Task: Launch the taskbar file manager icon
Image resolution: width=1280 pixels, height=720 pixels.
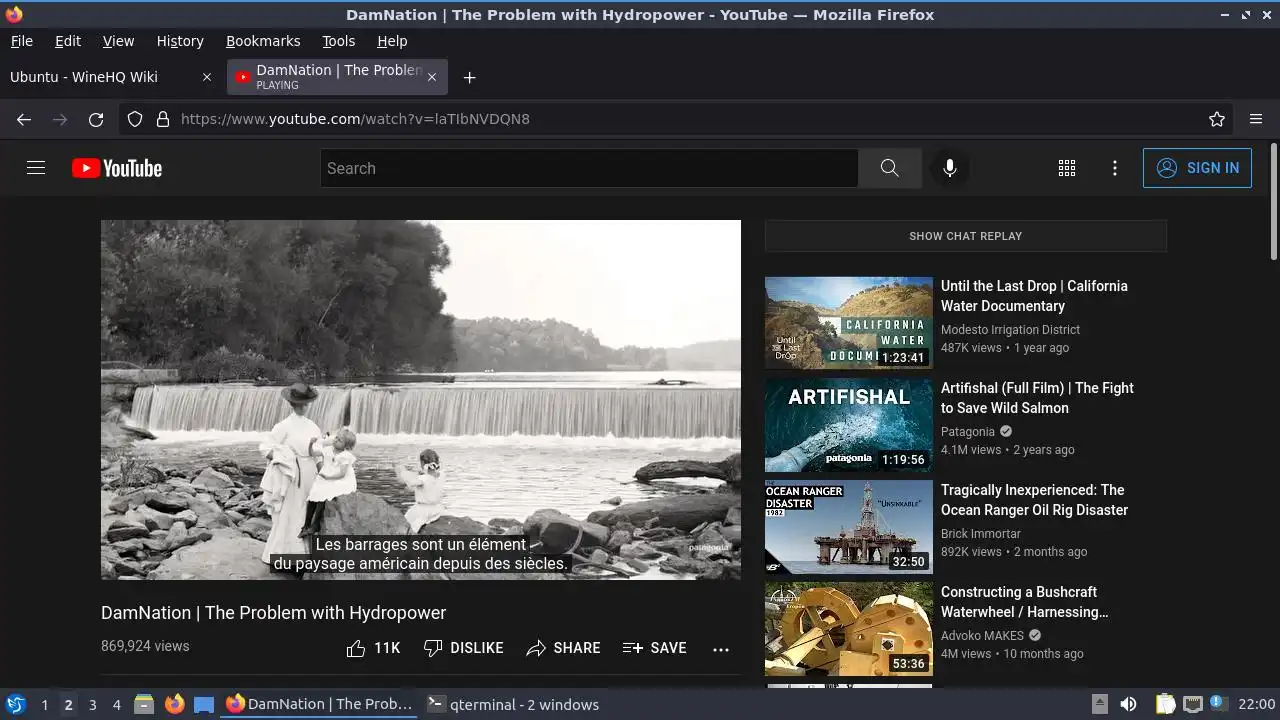Action: [x=144, y=704]
